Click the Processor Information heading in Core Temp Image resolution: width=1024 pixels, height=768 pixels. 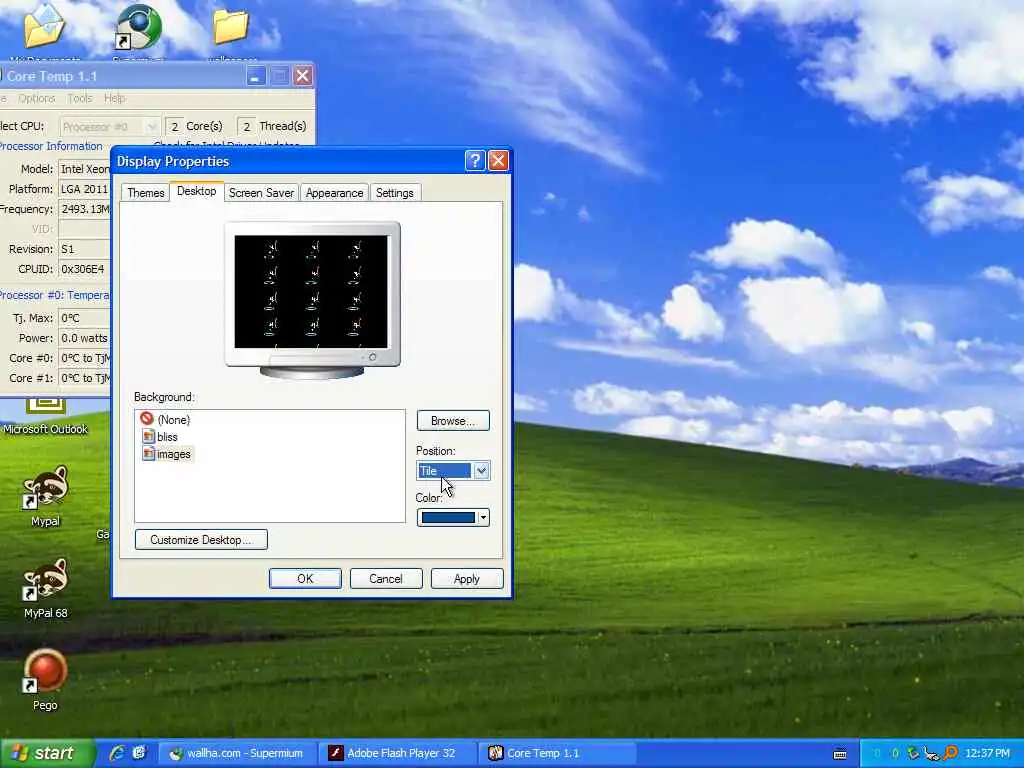51,146
